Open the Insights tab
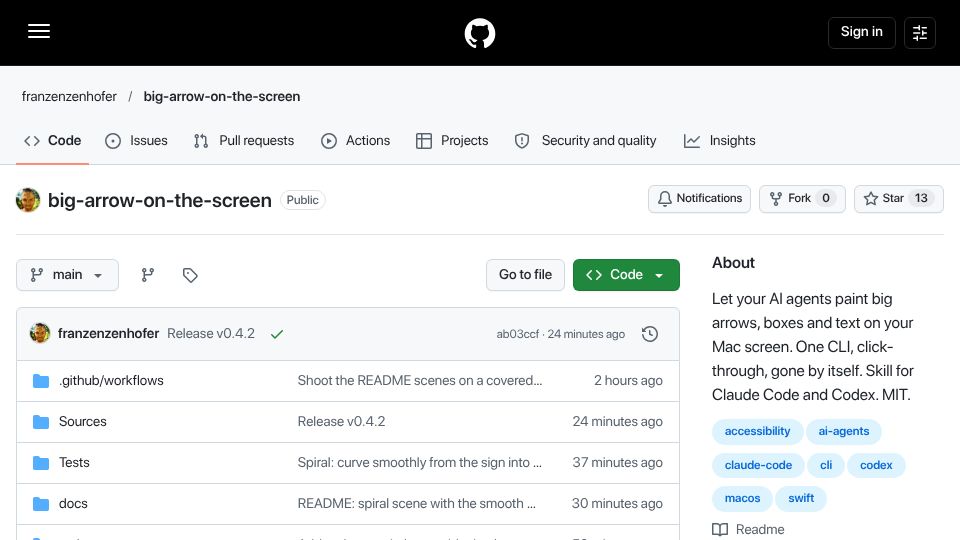960x540 pixels. point(719,141)
